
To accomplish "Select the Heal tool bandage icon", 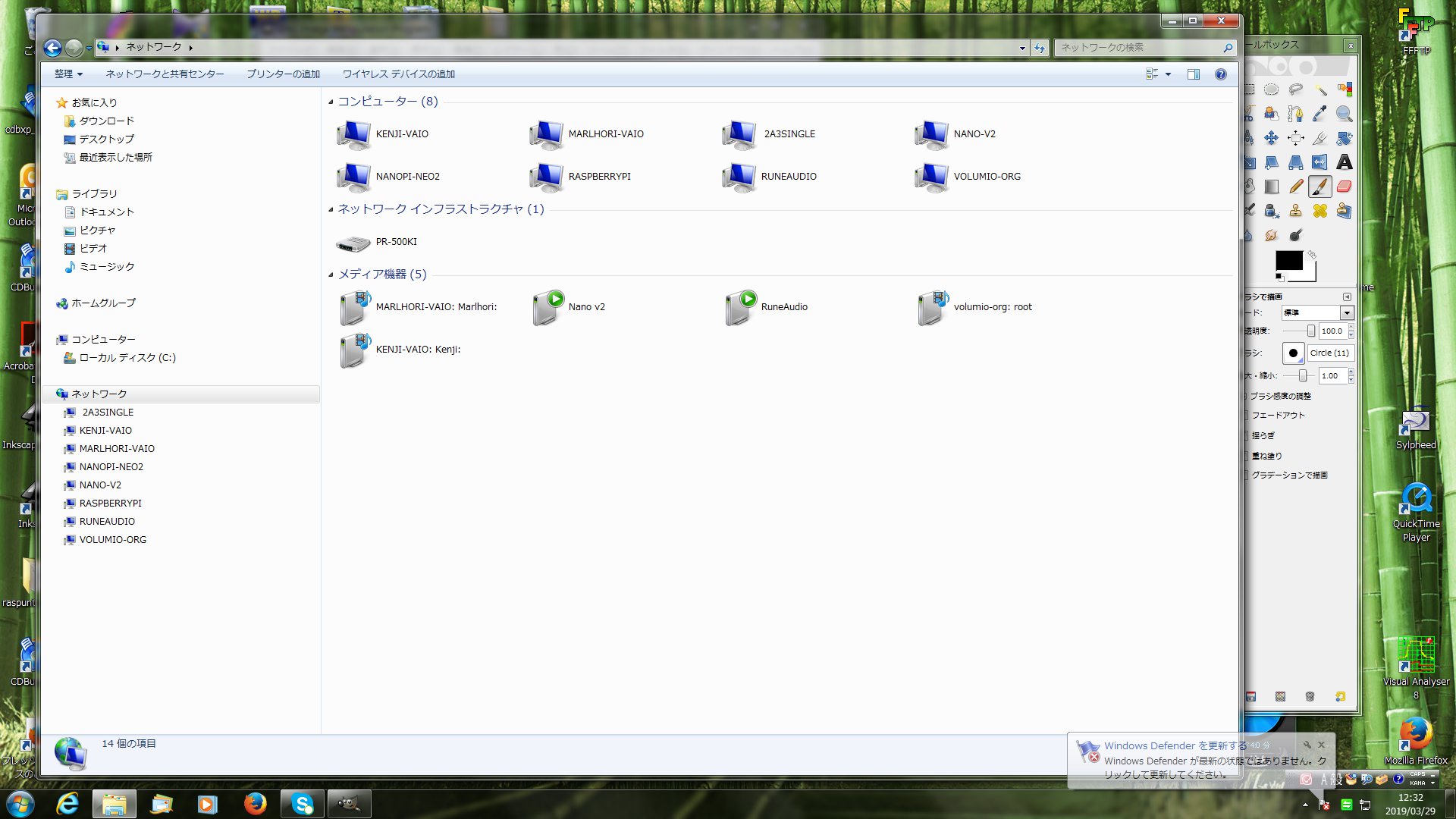I will click(1320, 211).
